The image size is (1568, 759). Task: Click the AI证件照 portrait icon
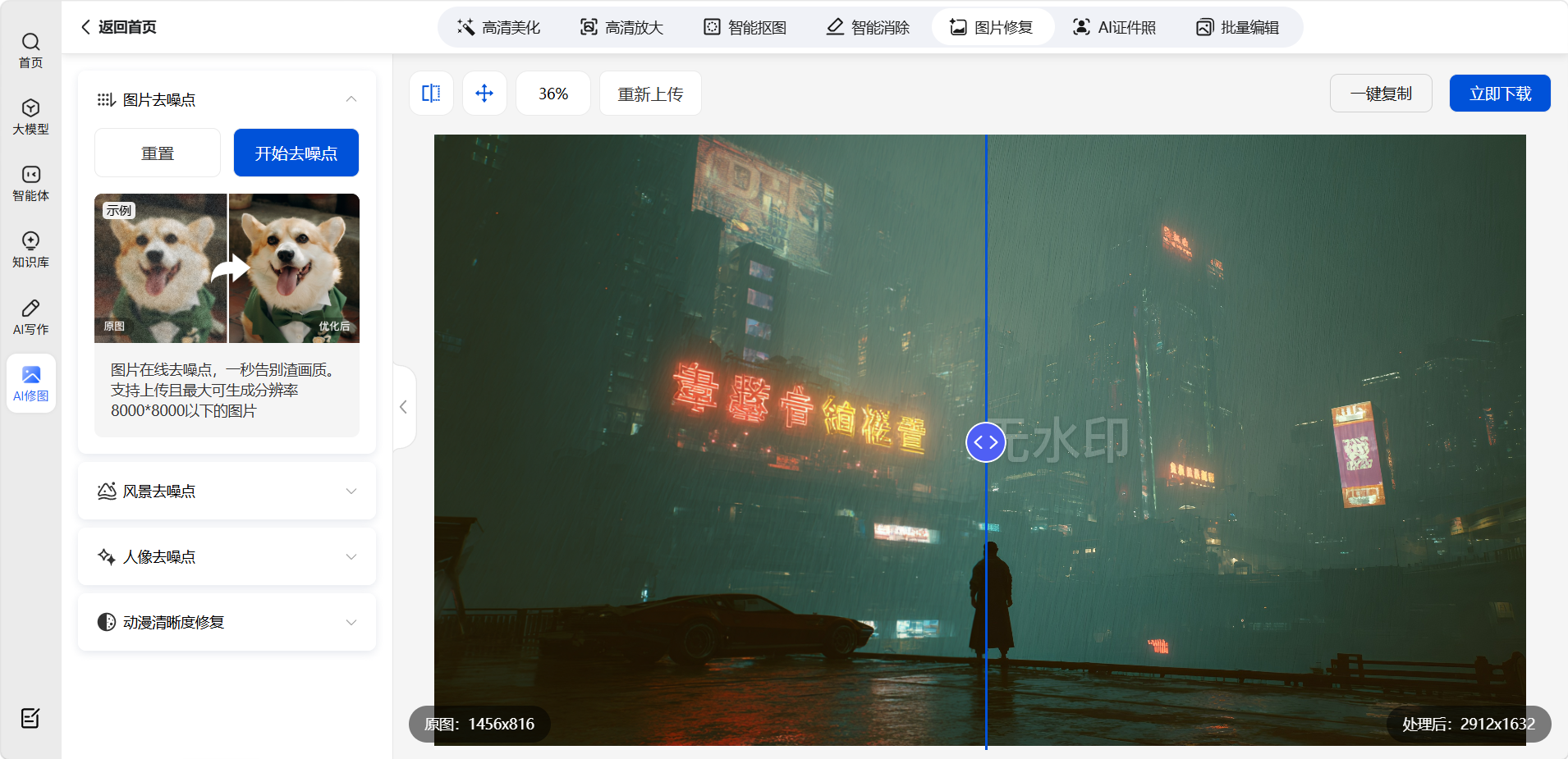1082,27
